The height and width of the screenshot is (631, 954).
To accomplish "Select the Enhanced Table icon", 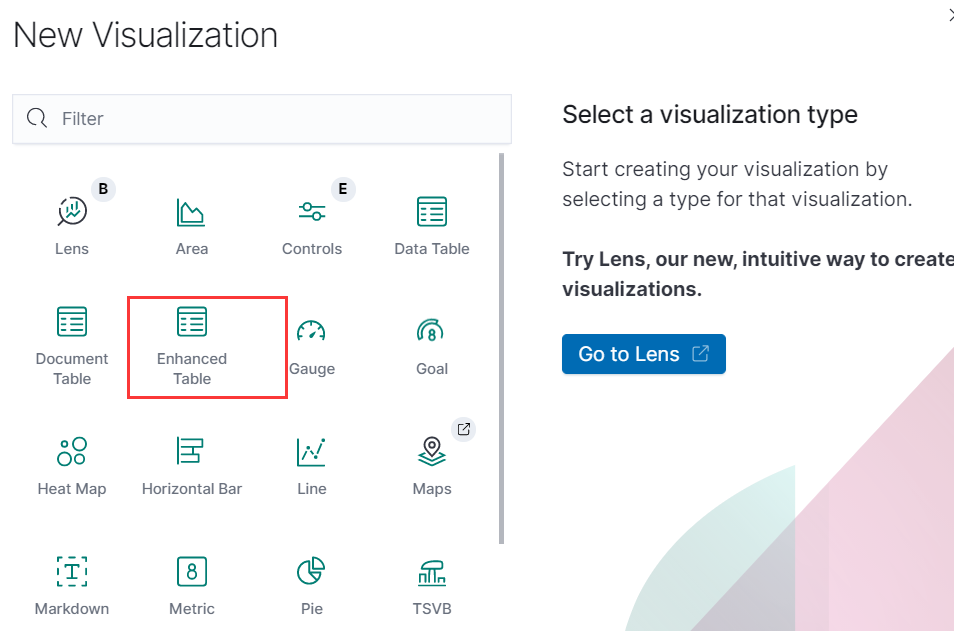I will 192,321.
